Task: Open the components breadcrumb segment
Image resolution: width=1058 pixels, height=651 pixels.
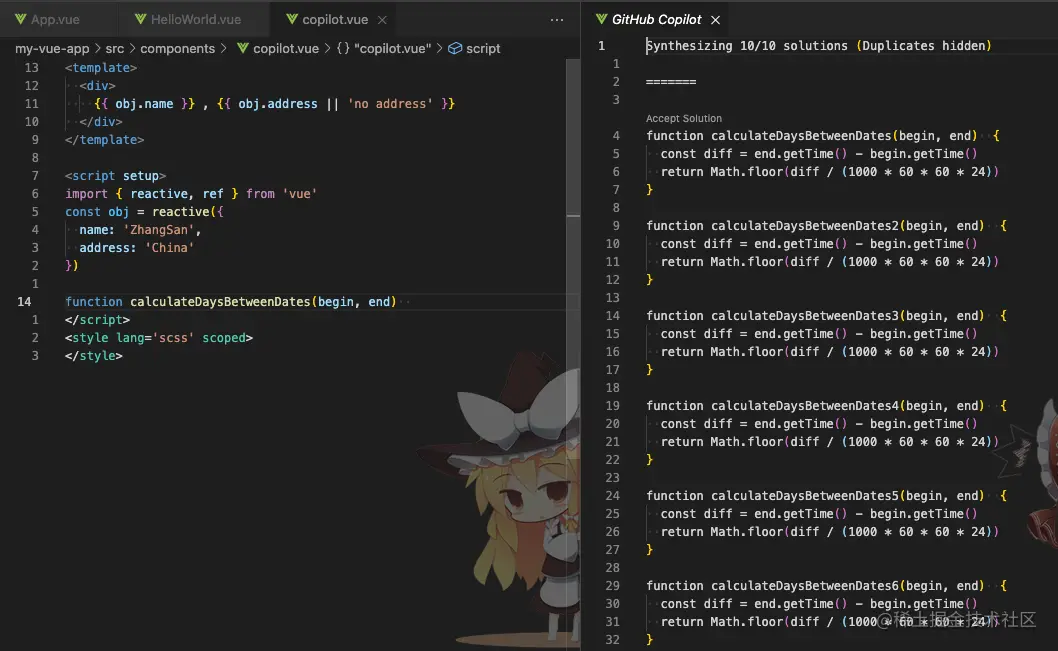Action: pos(177,49)
